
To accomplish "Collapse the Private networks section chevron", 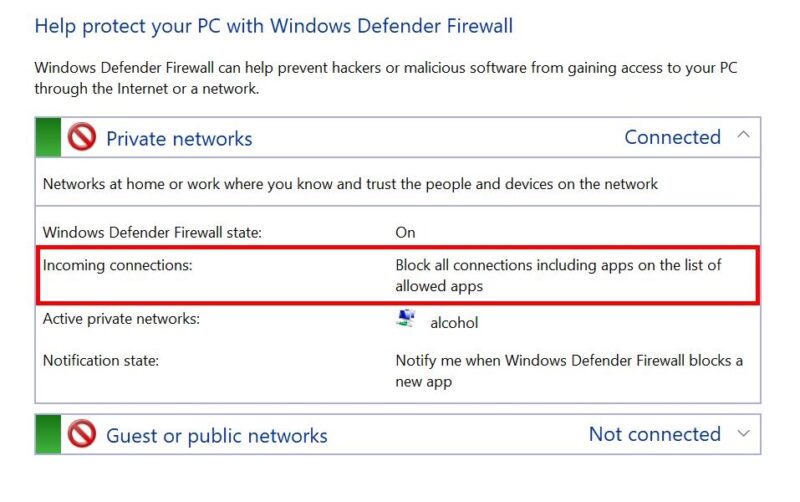I will (x=742, y=135).
